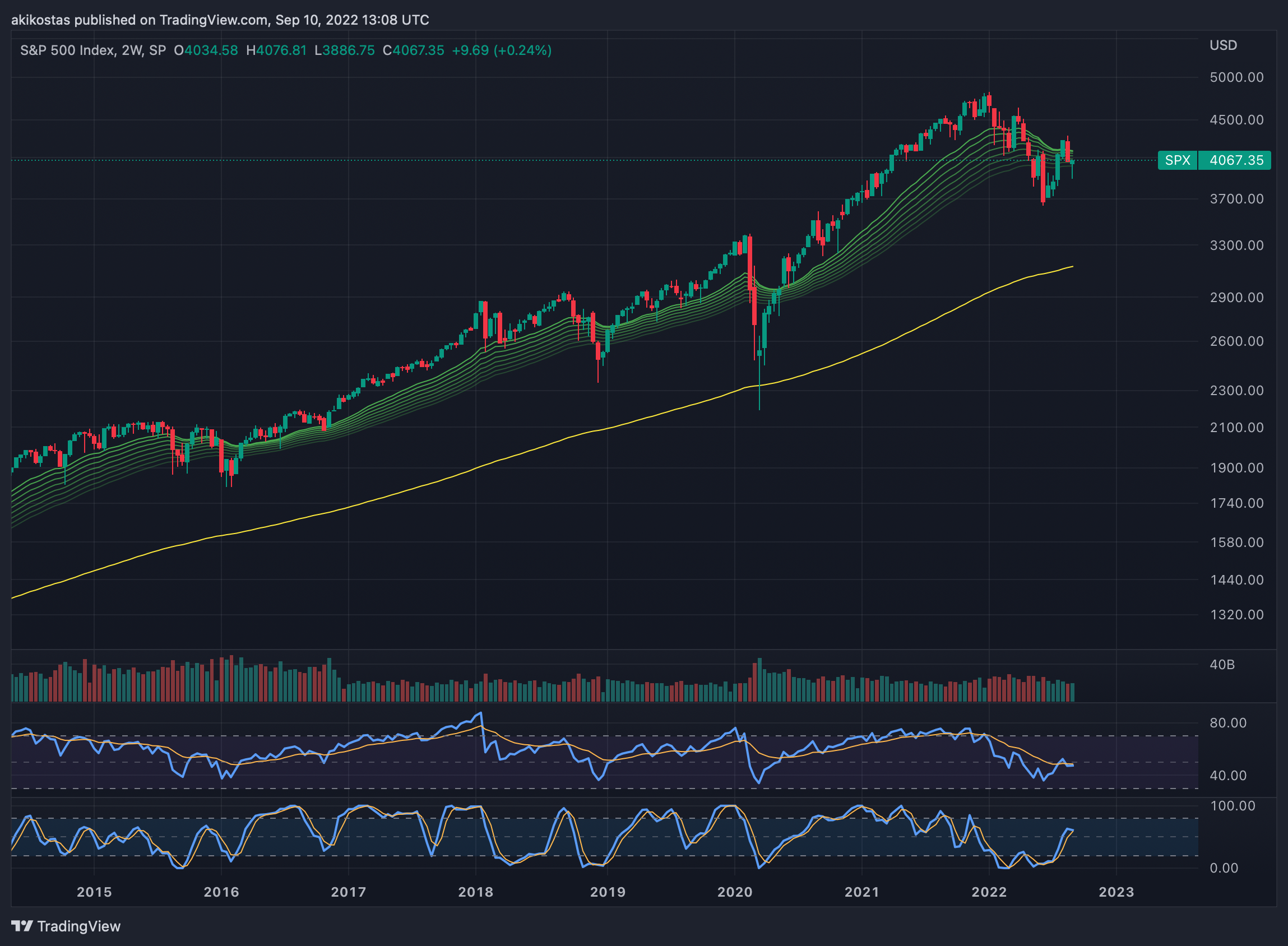Screen dimensions: 1288x946
Task: Click the 1580.00 price axis label
Action: click(x=1236, y=542)
